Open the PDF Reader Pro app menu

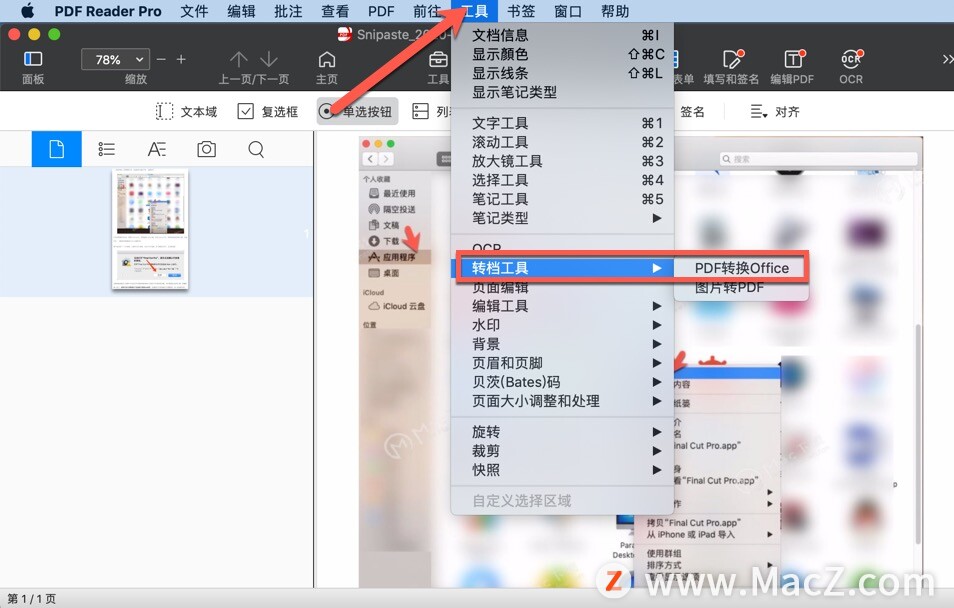tap(108, 11)
